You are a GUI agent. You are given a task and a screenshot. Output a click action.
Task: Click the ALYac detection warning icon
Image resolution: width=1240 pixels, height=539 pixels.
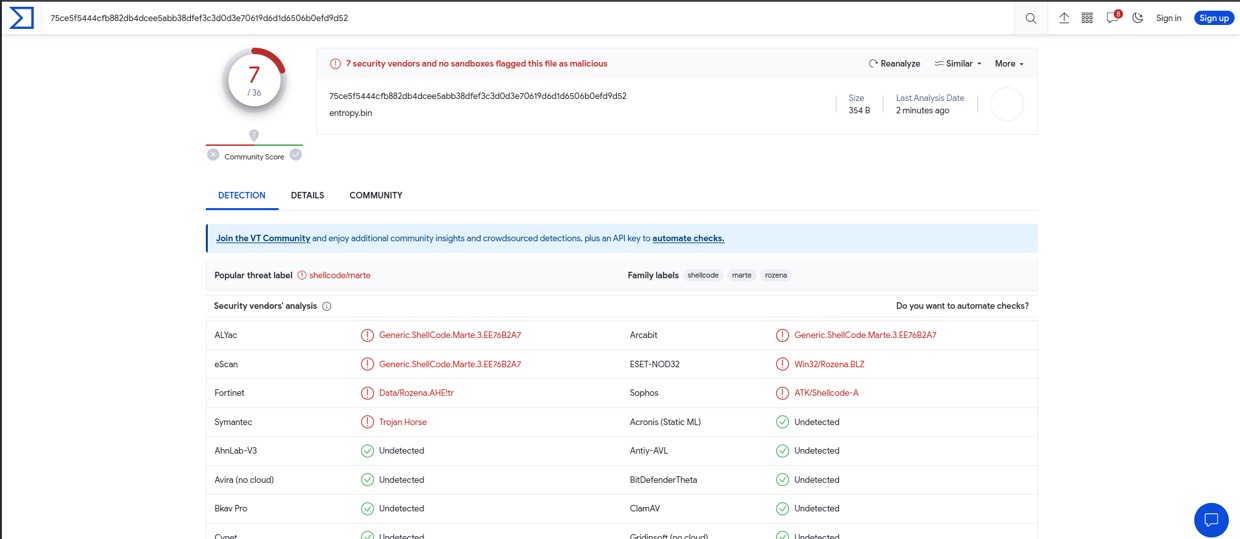point(367,335)
